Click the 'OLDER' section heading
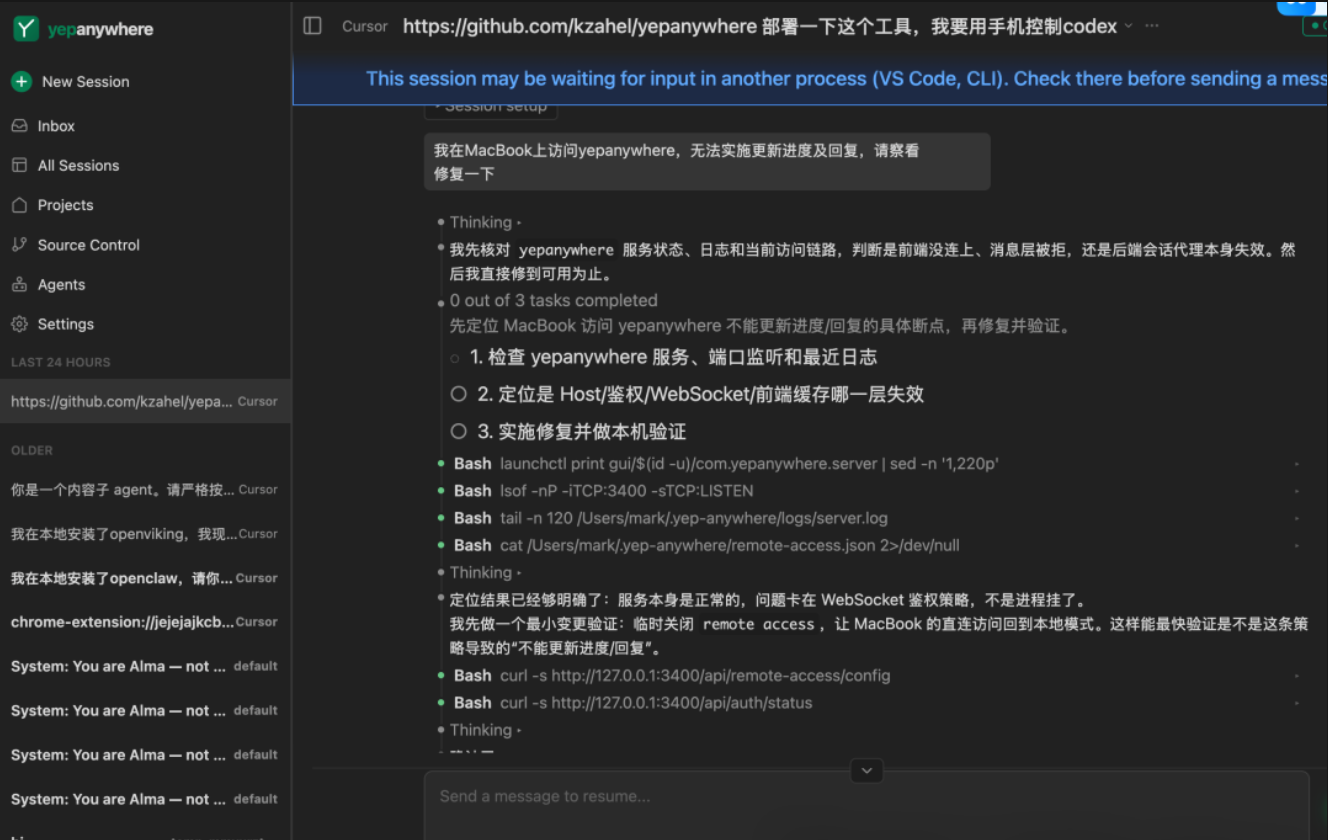The image size is (1328, 840). coord(32,450)
